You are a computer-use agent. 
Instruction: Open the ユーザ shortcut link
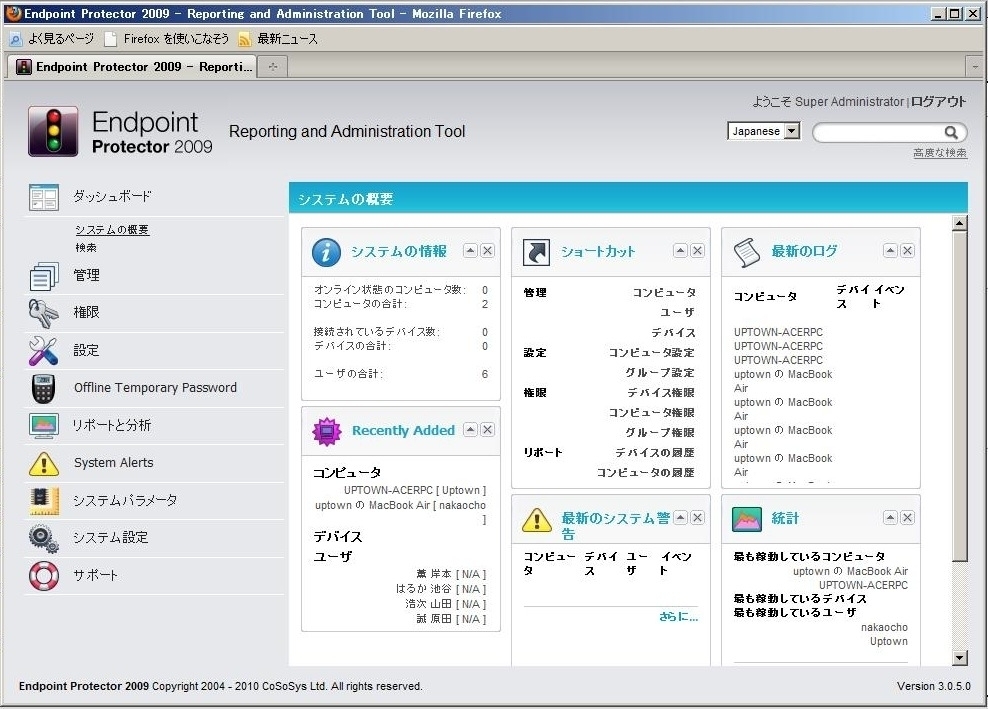(x=677, y=313)
